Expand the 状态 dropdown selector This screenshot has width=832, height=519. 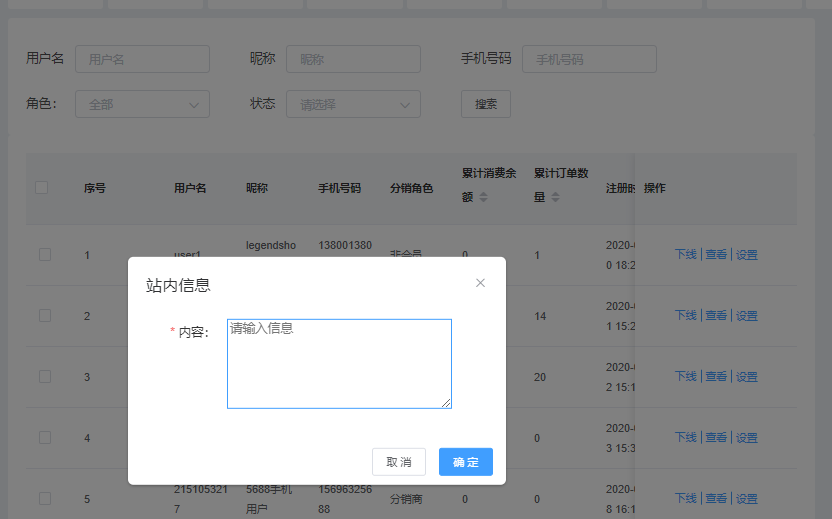coord(353,104)
